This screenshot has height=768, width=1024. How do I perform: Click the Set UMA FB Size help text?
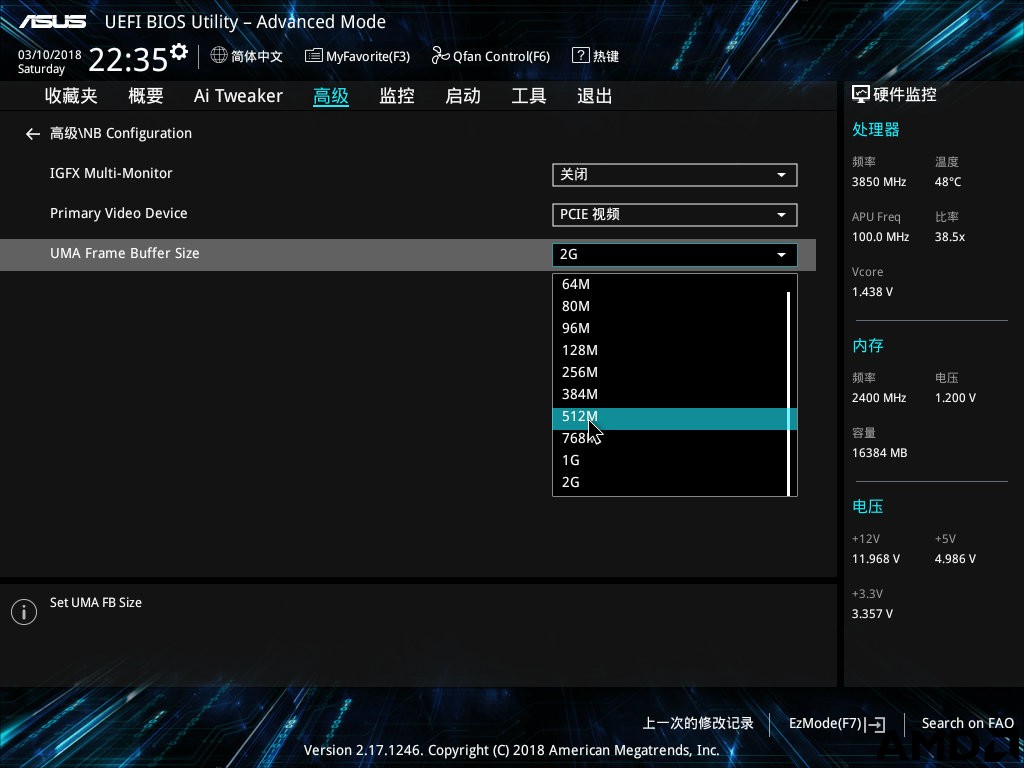pos(96,603)
